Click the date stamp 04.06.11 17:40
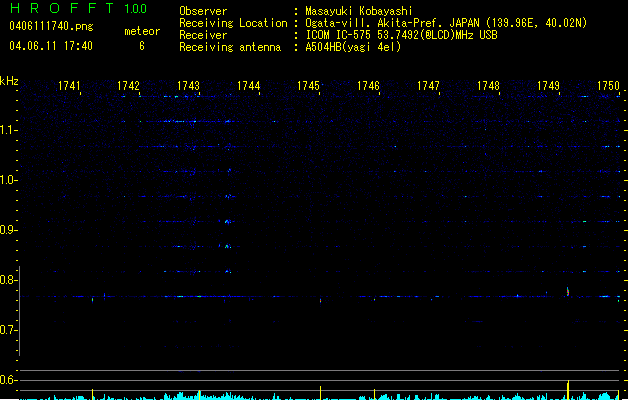The image size is (629, 400). click(51, 46)
